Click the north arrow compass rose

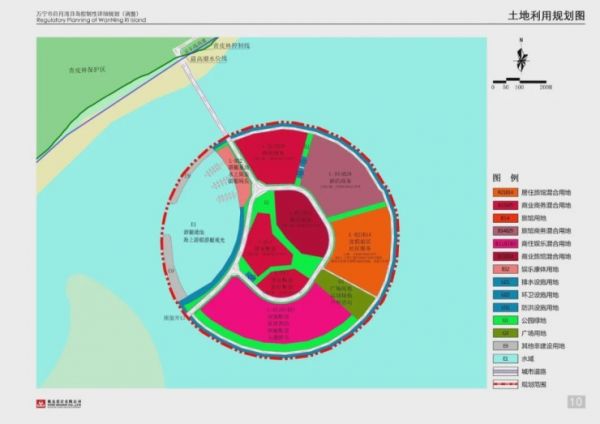click(x=521, y=56)
